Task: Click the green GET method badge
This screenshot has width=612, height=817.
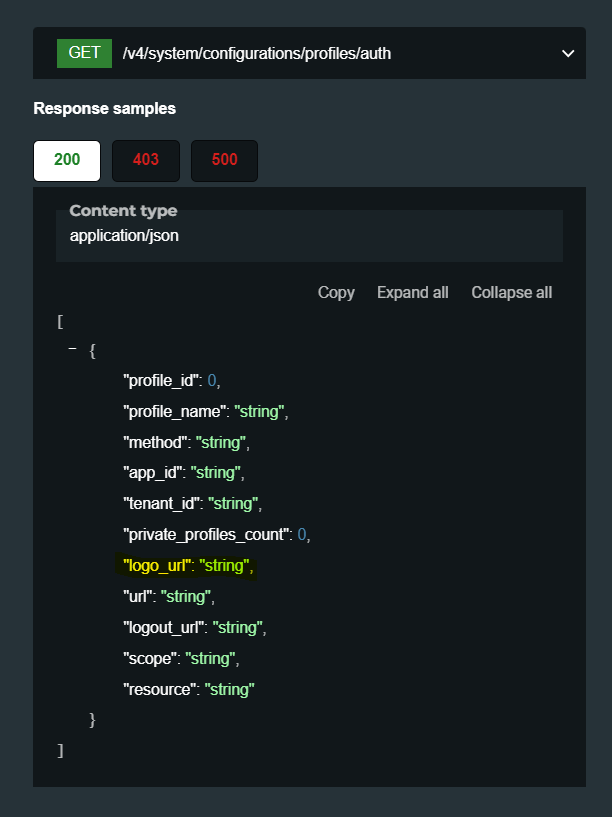Action: [84, 53]
